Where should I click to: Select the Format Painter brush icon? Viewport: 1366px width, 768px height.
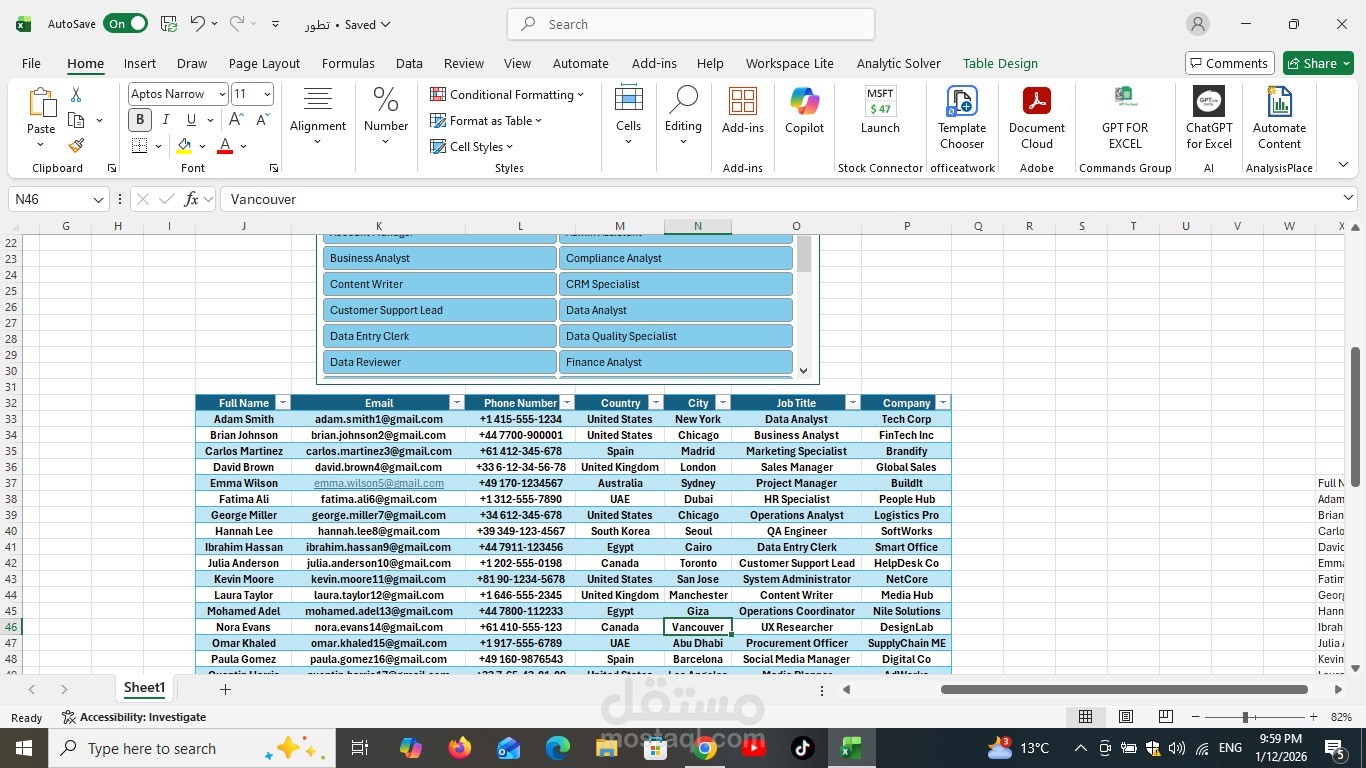pyautogui.click(x=76, y=146)
